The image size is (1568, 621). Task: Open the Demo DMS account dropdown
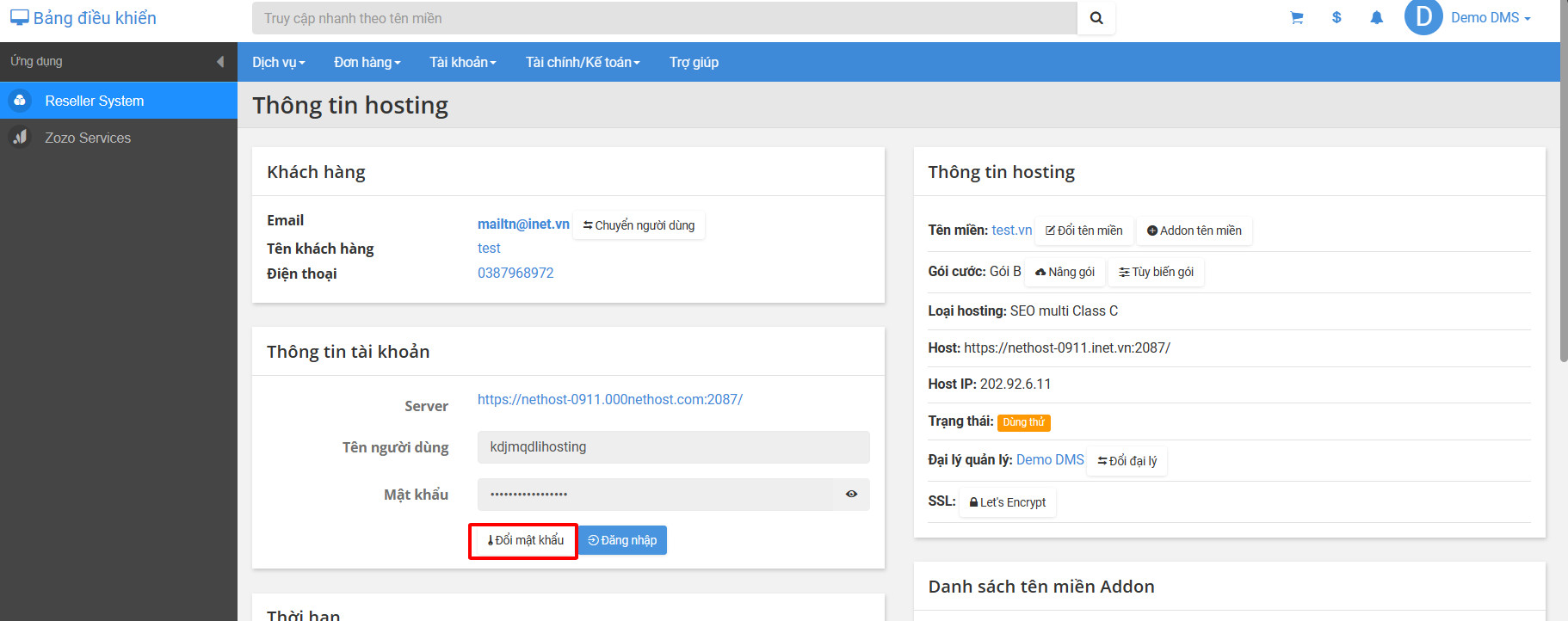click(x=1491, y=18)
